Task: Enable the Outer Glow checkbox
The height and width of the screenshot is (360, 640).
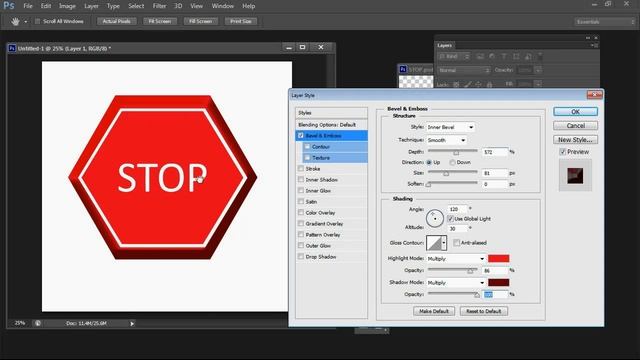Action: [x=301, y=246]
